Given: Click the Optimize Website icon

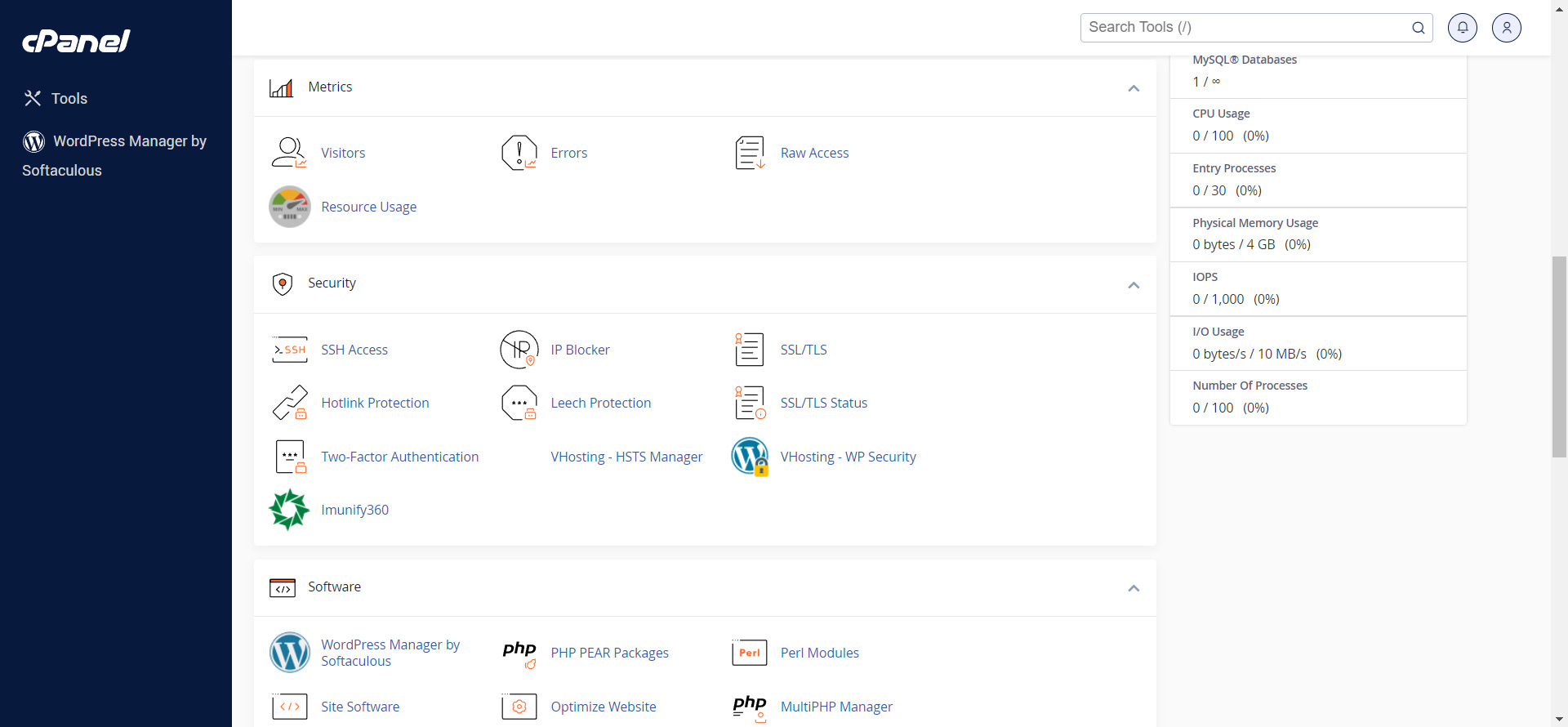Looking at the screenshot, I should 519,707.
